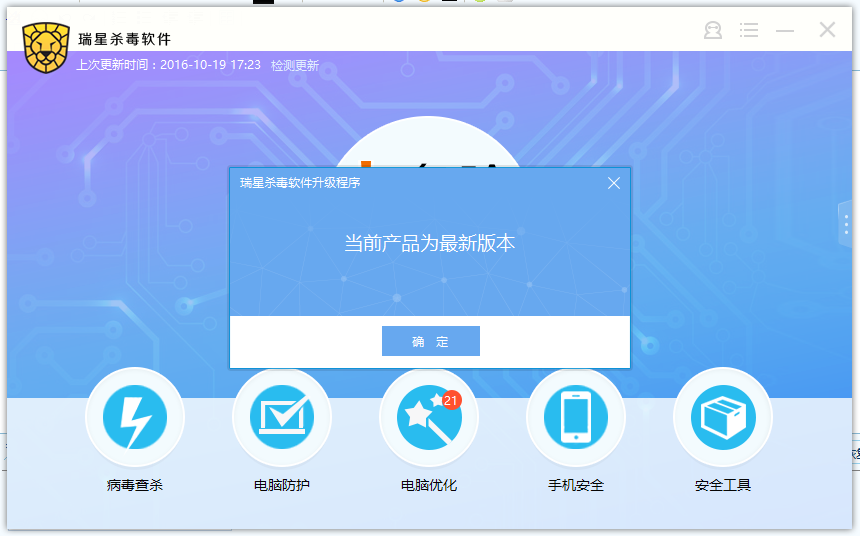This screenshot has height=536, width=860.
Task: Open the 手机安全 phone security icon
Action: (576, 417)
